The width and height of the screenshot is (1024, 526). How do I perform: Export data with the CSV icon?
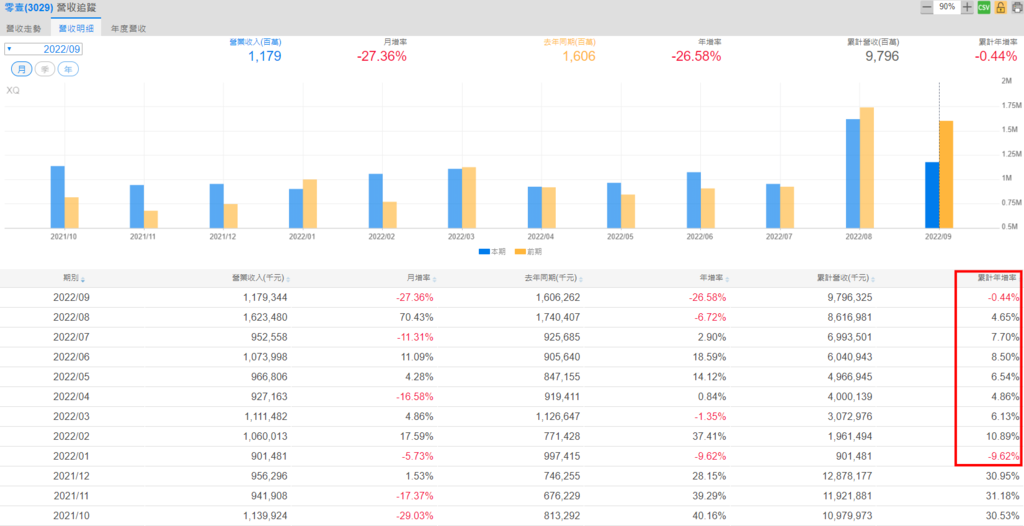coord(984,7)
